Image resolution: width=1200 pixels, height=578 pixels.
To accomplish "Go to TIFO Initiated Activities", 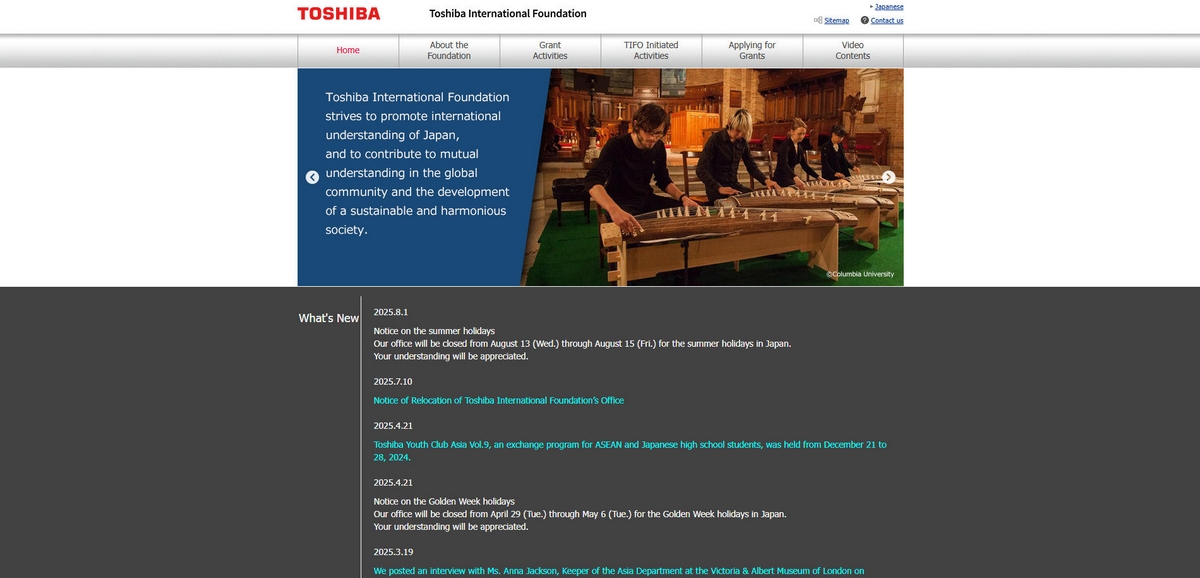I will tap(651, 51).
